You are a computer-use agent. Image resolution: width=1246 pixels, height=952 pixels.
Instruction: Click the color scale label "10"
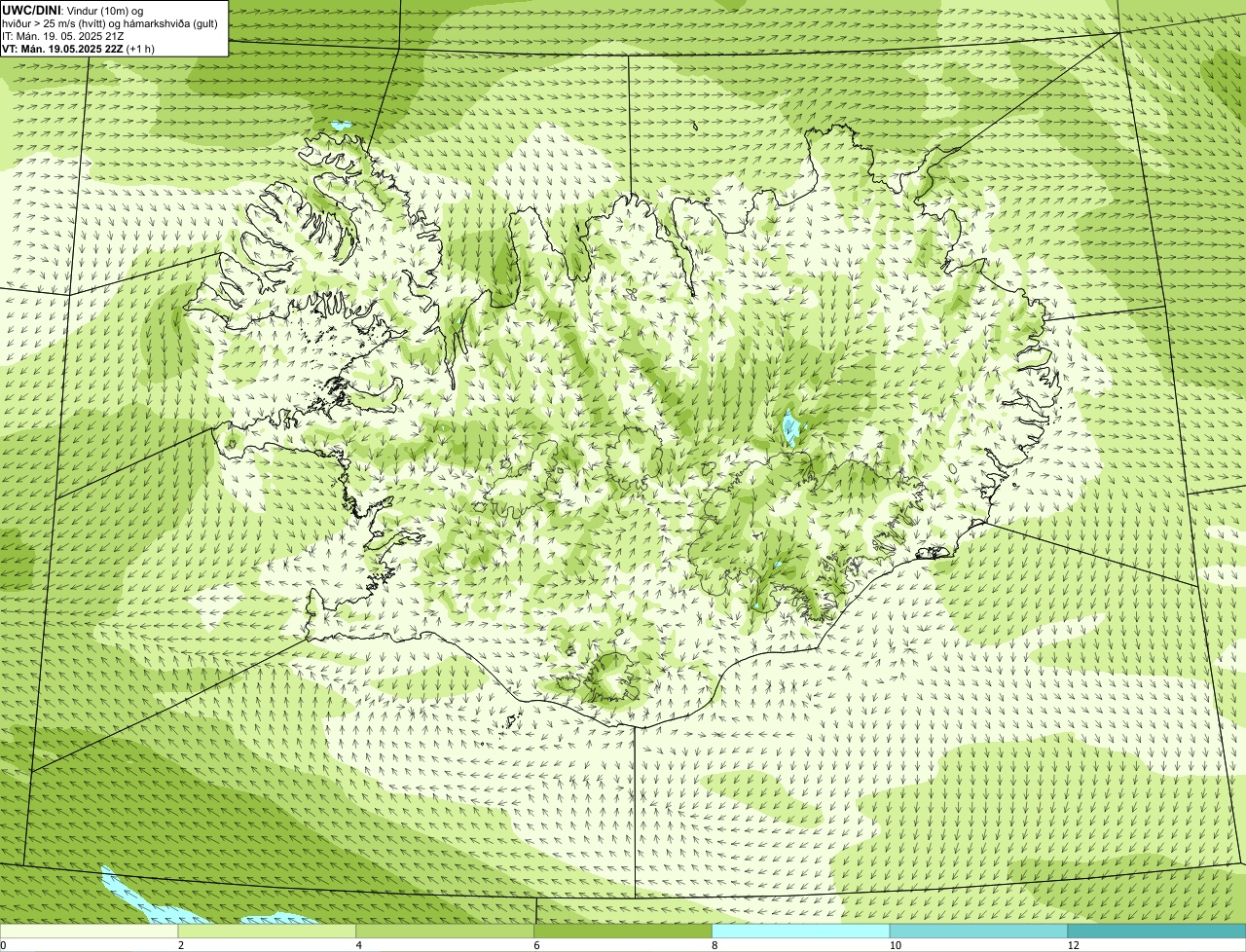point(894,945)
